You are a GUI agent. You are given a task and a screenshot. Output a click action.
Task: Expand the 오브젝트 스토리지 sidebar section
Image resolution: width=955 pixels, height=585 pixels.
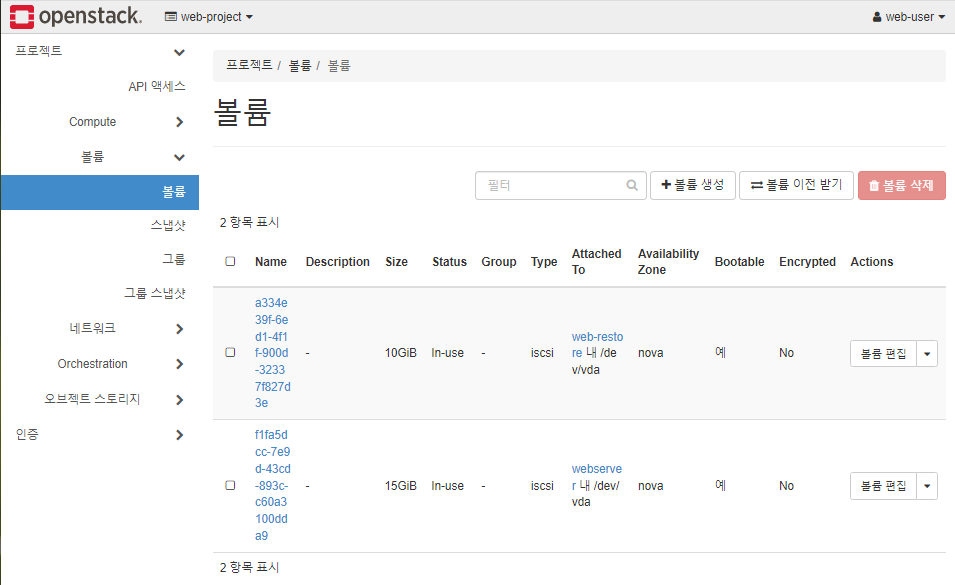(100, 399)
